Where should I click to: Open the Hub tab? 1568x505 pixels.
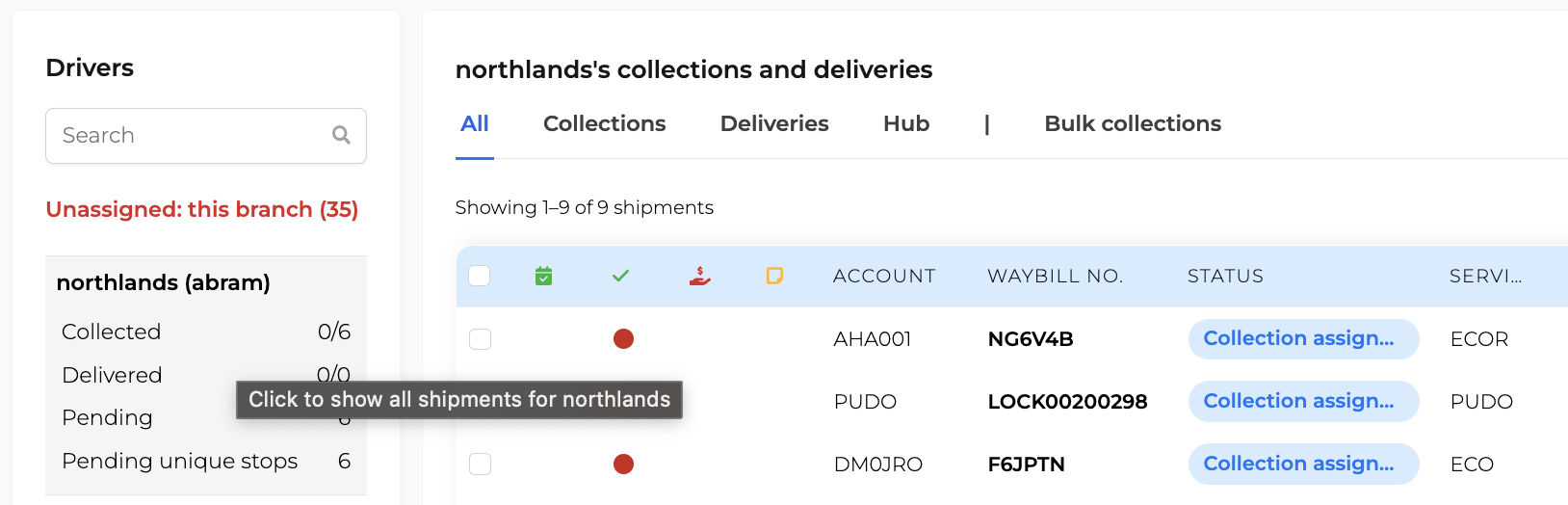click(906, 123)
